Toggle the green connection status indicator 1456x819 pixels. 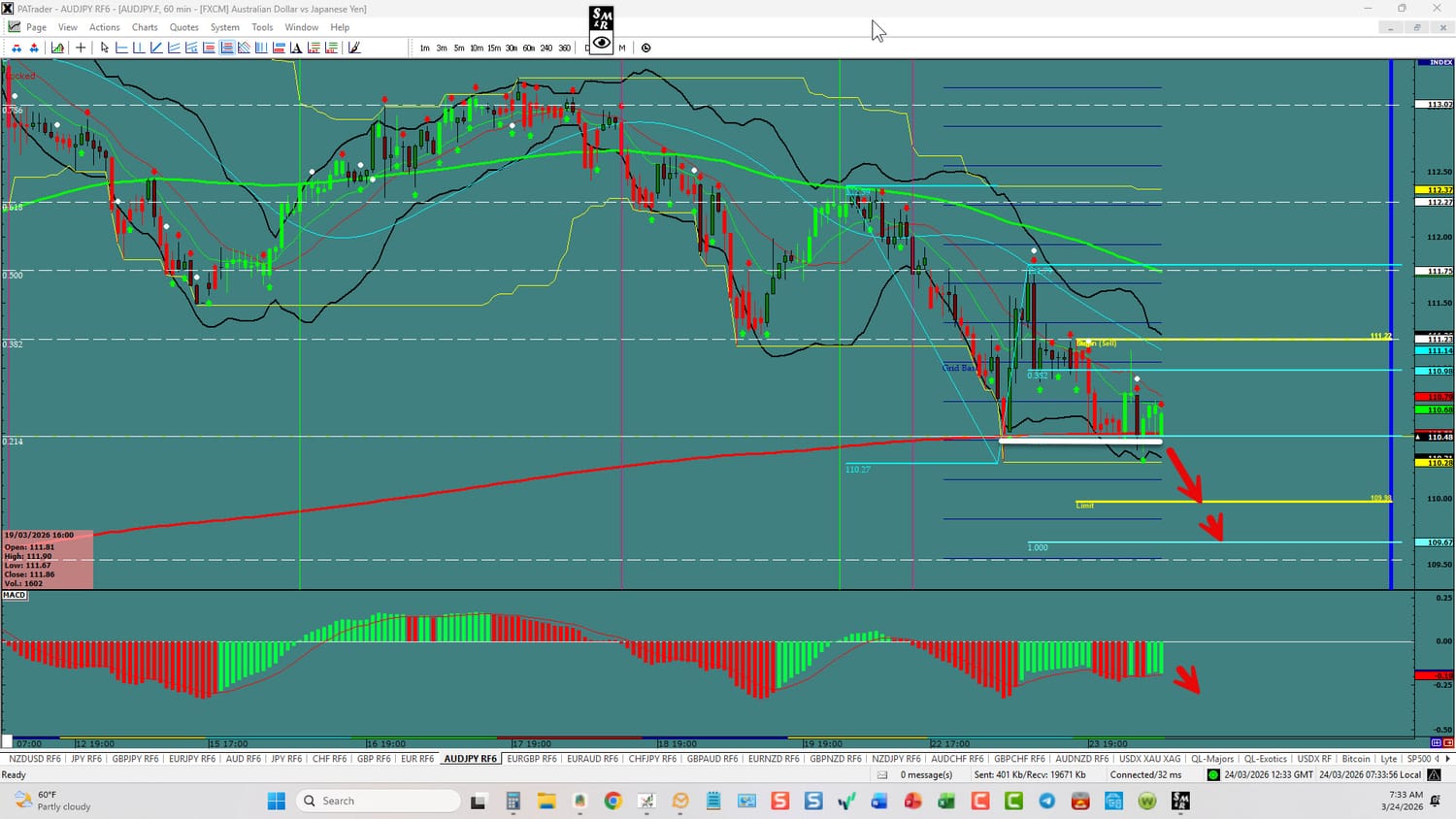tap(1213, 774)
